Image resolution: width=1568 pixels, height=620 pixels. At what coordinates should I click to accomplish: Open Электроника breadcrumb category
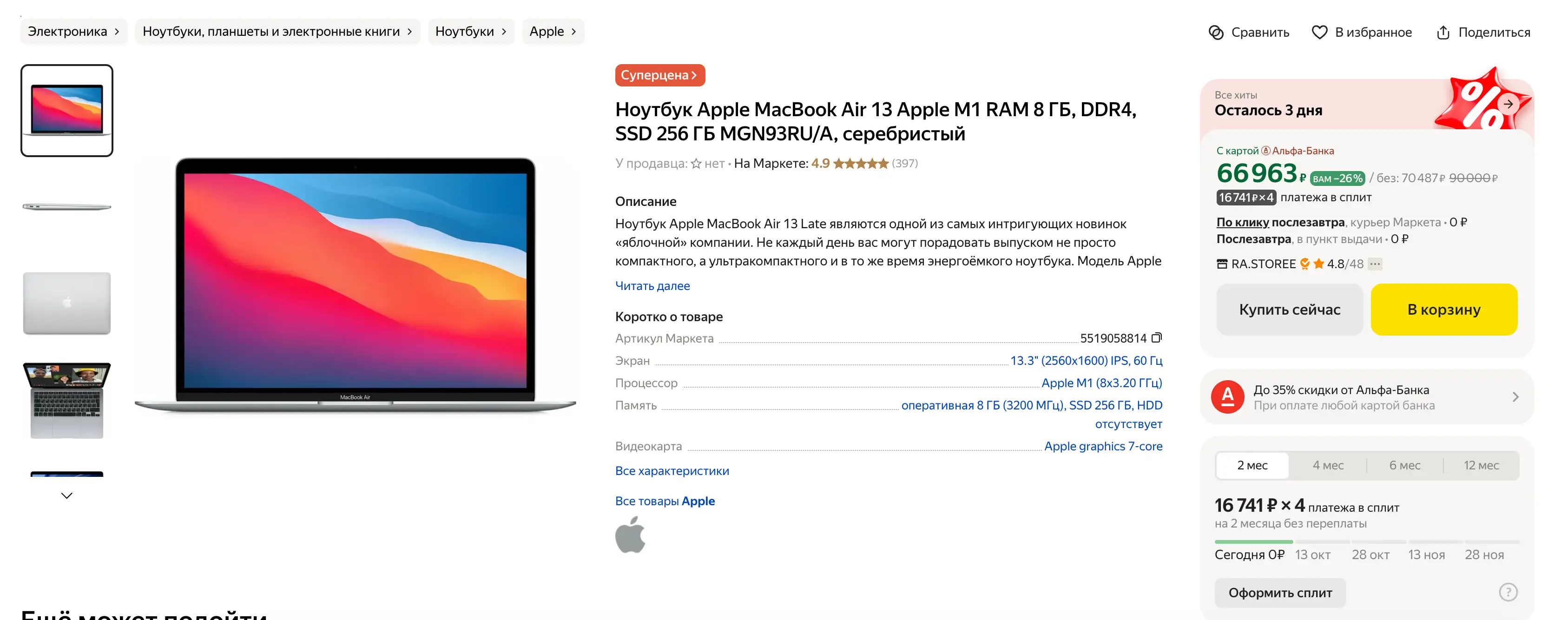tap(73, 32)
